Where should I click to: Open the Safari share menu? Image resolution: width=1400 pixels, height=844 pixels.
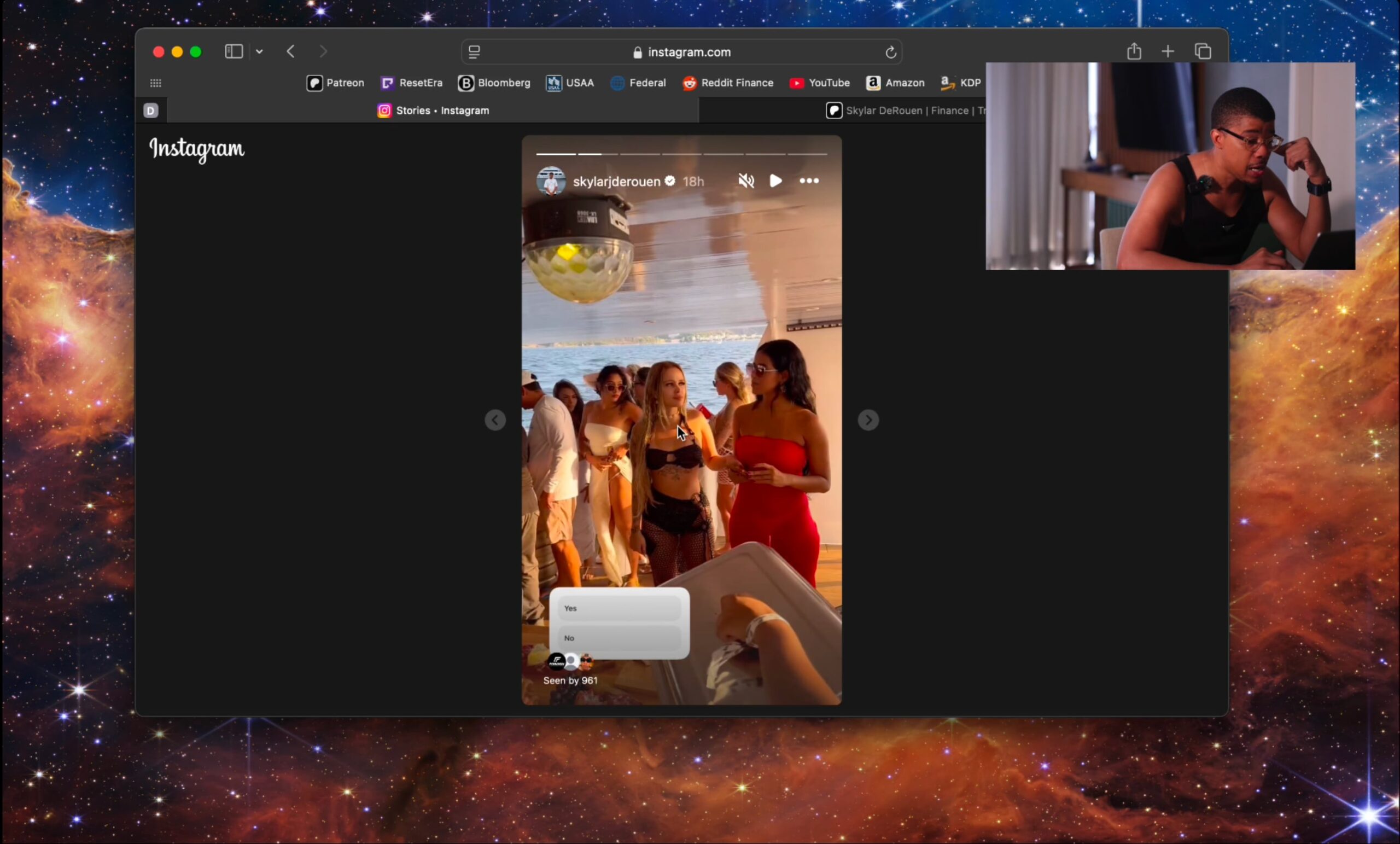tap(1134, 51)
